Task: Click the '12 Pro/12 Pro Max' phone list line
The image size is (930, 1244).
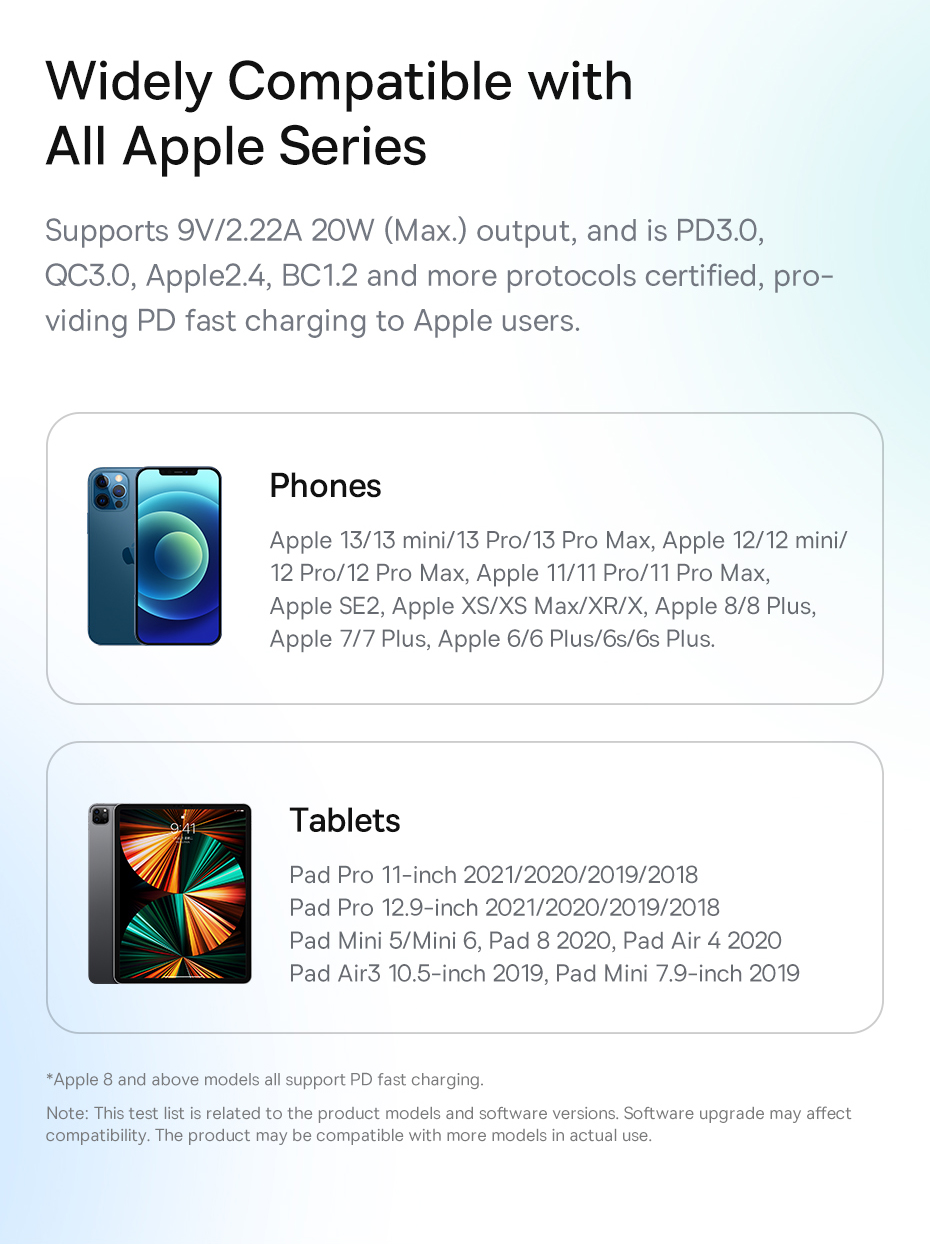Action: tap(519, 574)
